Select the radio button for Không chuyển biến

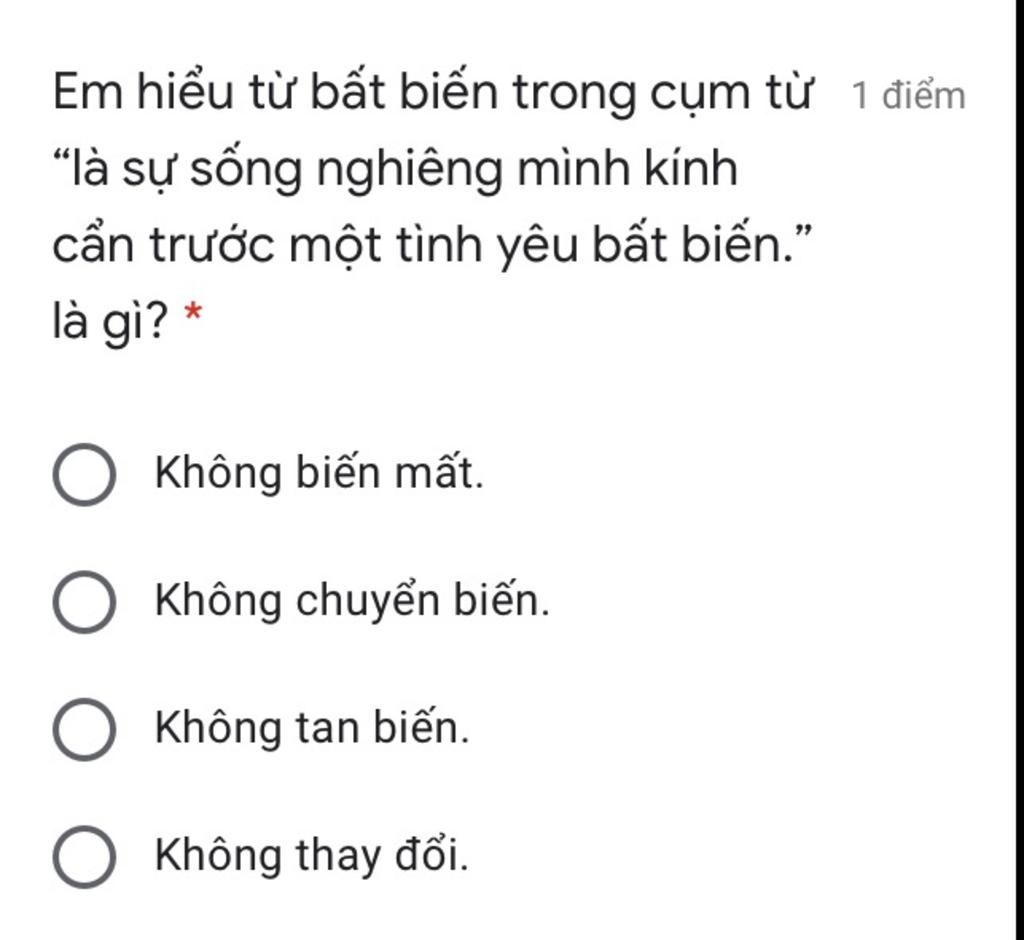click(84, 602)
